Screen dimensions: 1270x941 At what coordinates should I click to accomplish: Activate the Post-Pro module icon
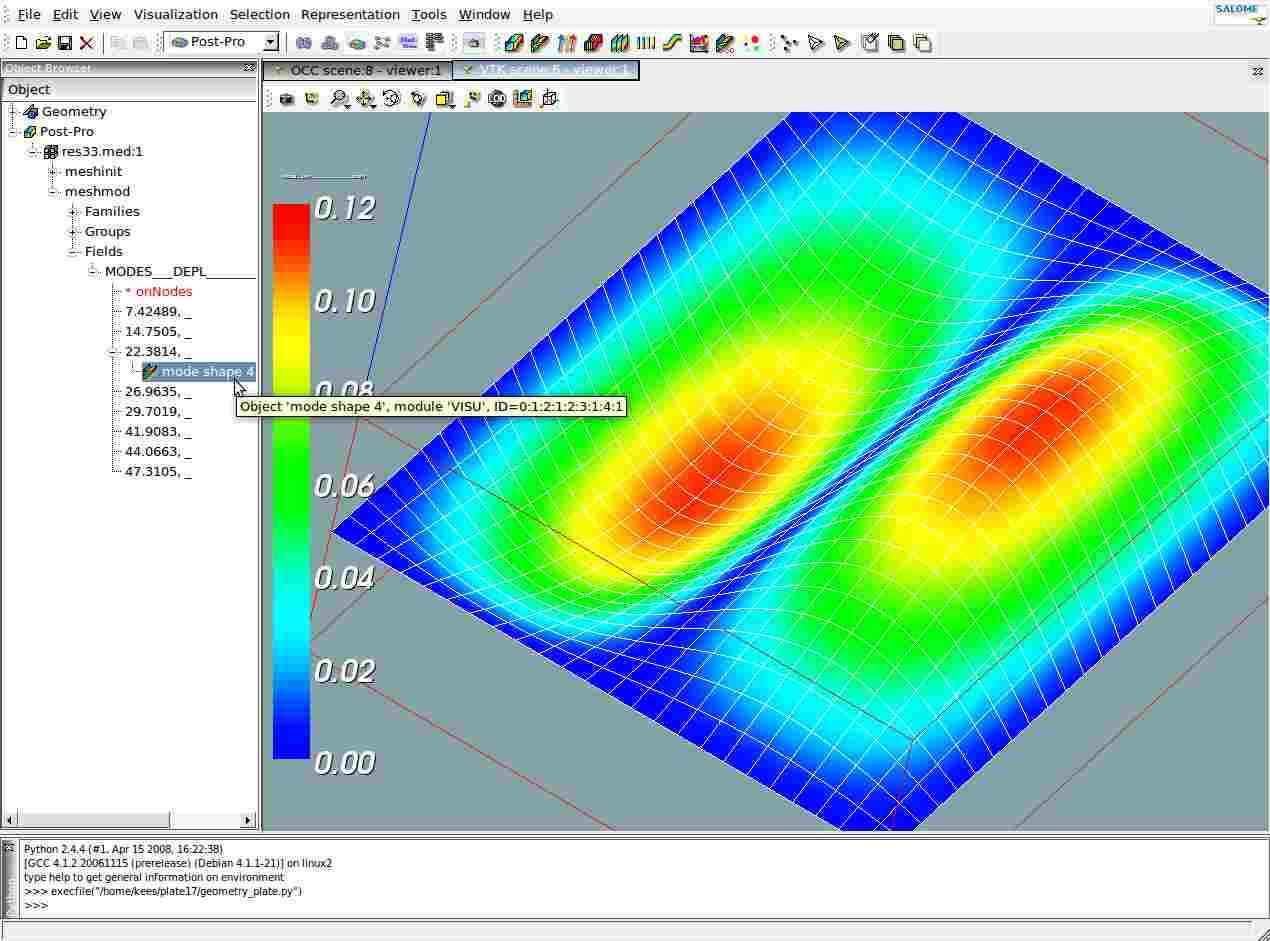pyautogui.click(x=356, y=43)
